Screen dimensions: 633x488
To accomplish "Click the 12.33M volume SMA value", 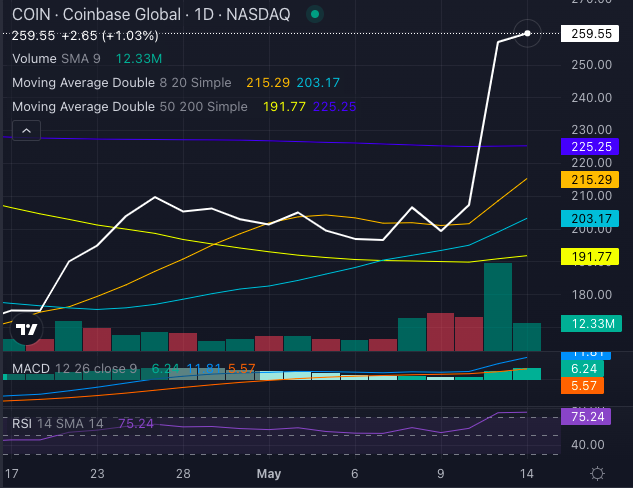I will click(139, 59).
